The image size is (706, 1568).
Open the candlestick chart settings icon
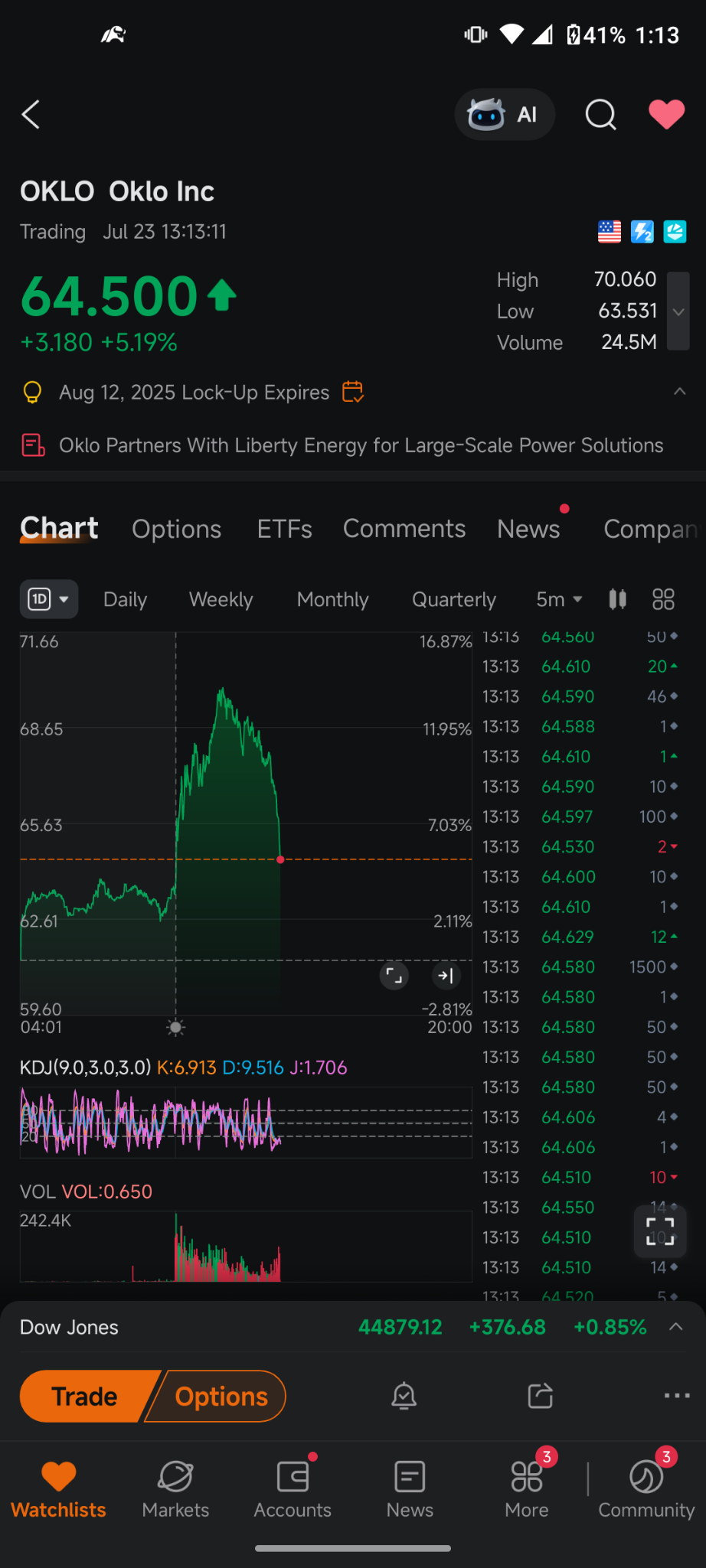618,599
